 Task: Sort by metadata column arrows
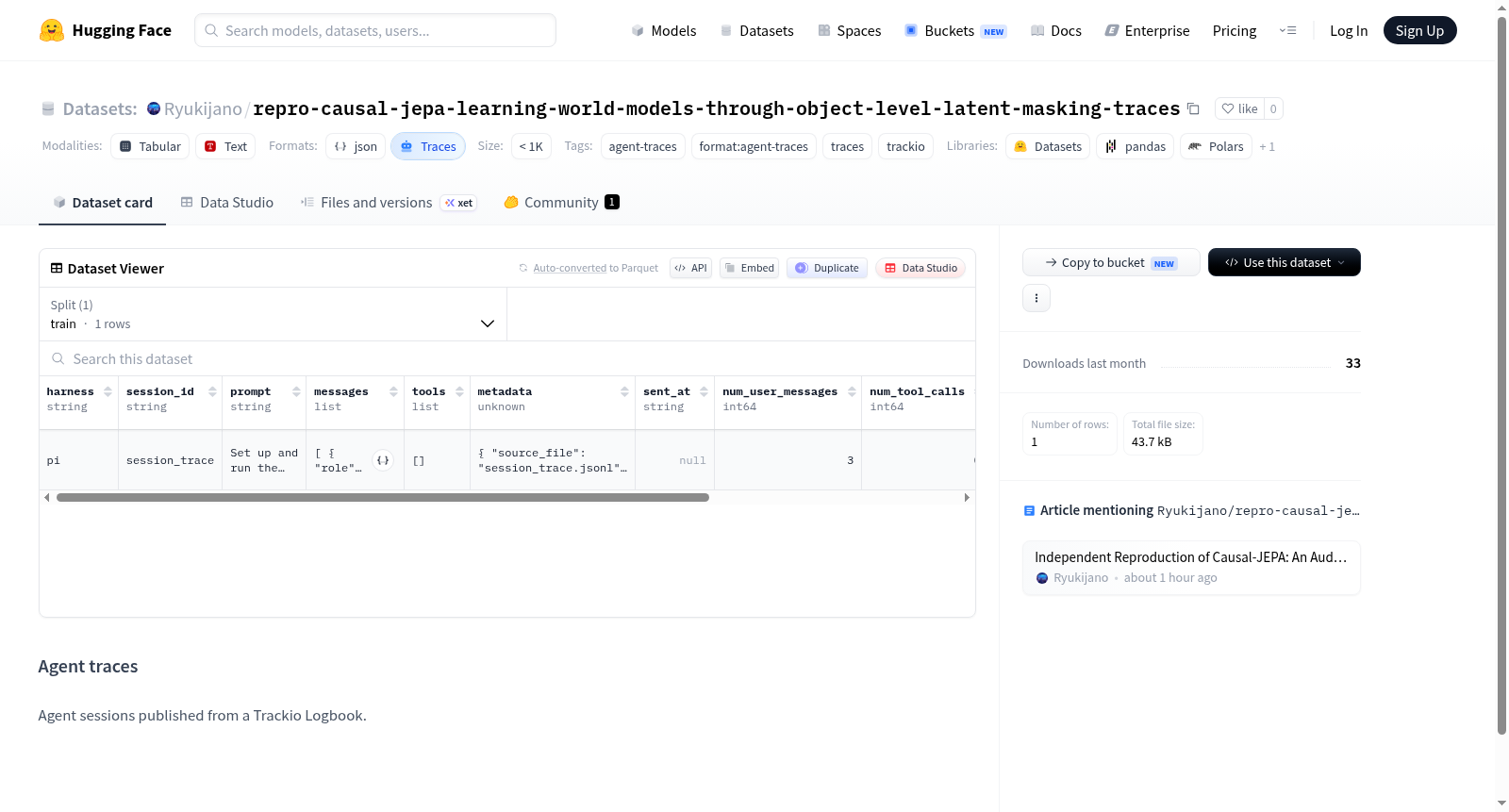click(x=624, y=391)
